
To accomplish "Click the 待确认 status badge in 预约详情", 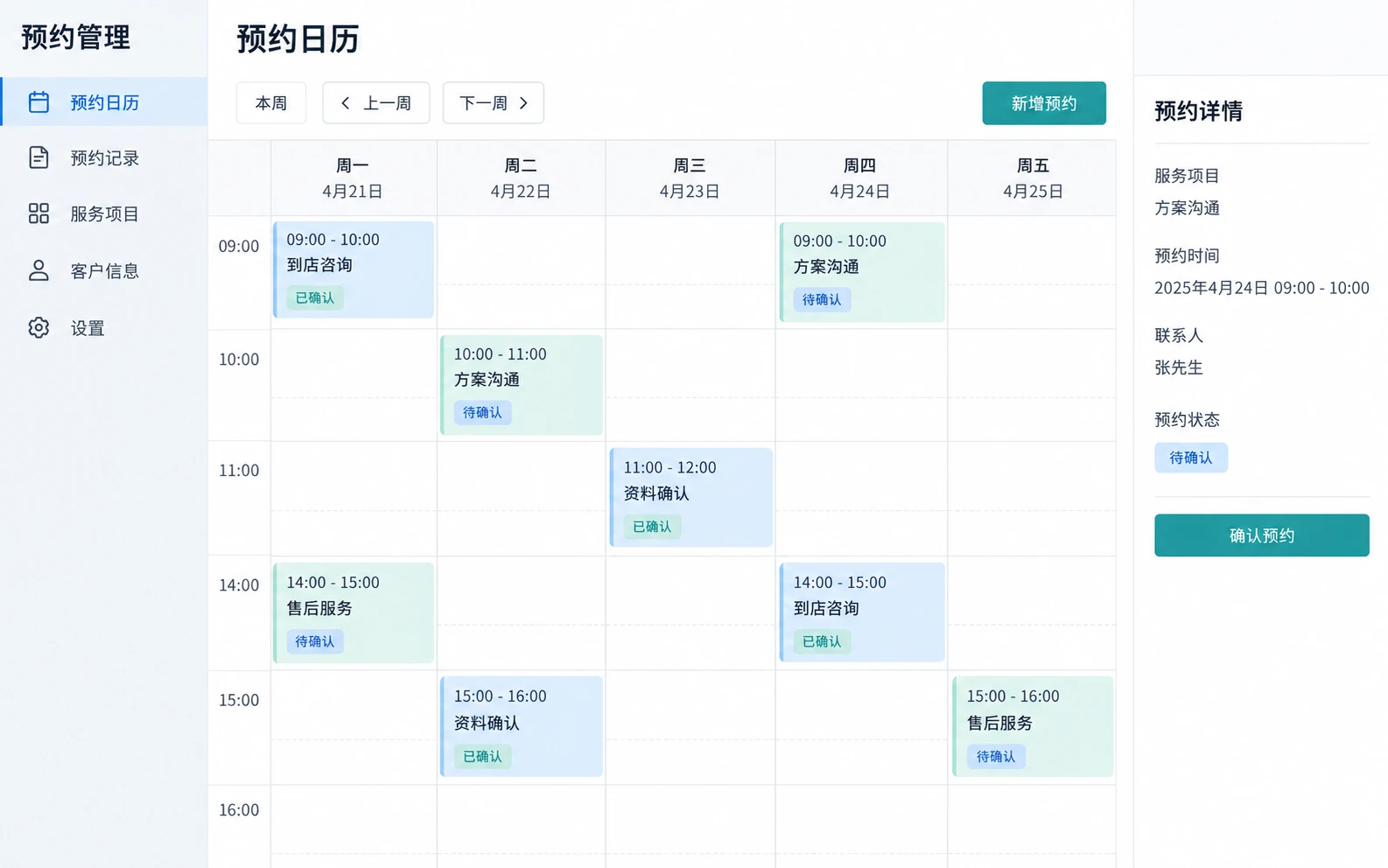I will (1191, 458).
